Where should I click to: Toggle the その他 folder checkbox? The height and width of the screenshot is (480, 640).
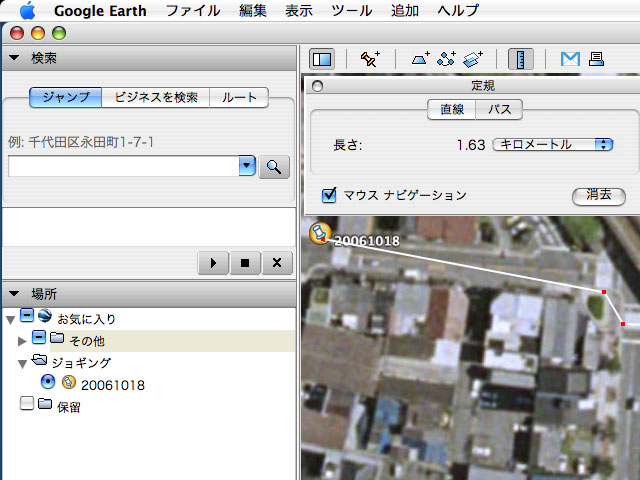pos(39,338)
